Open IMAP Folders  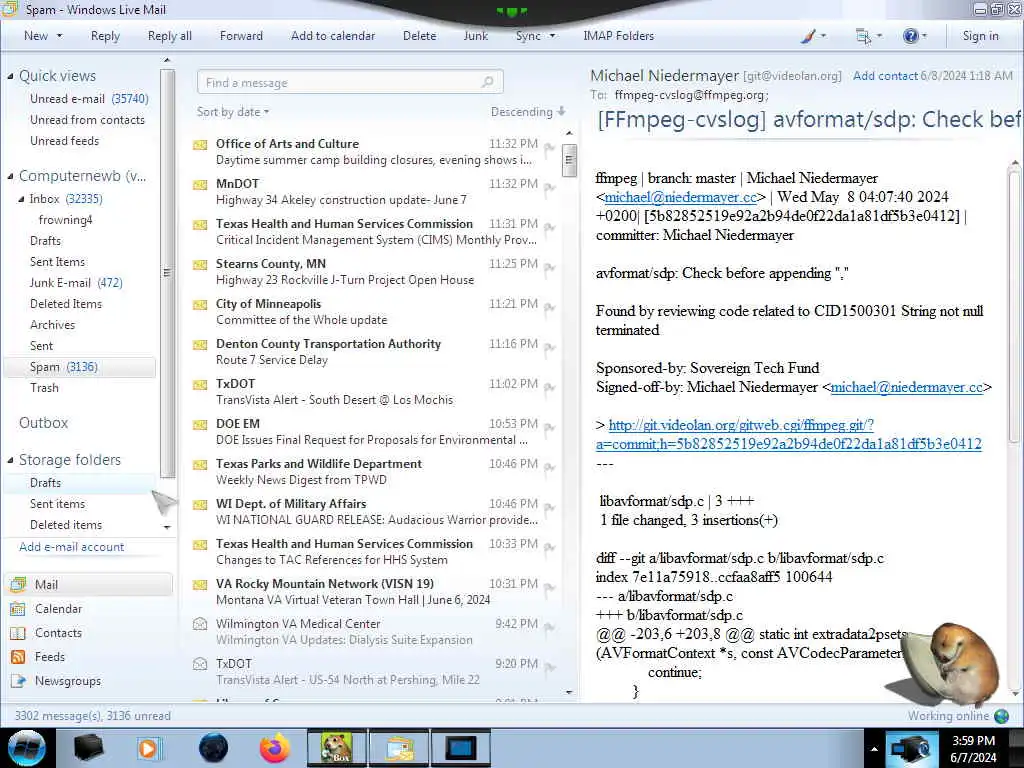point(618,36)
